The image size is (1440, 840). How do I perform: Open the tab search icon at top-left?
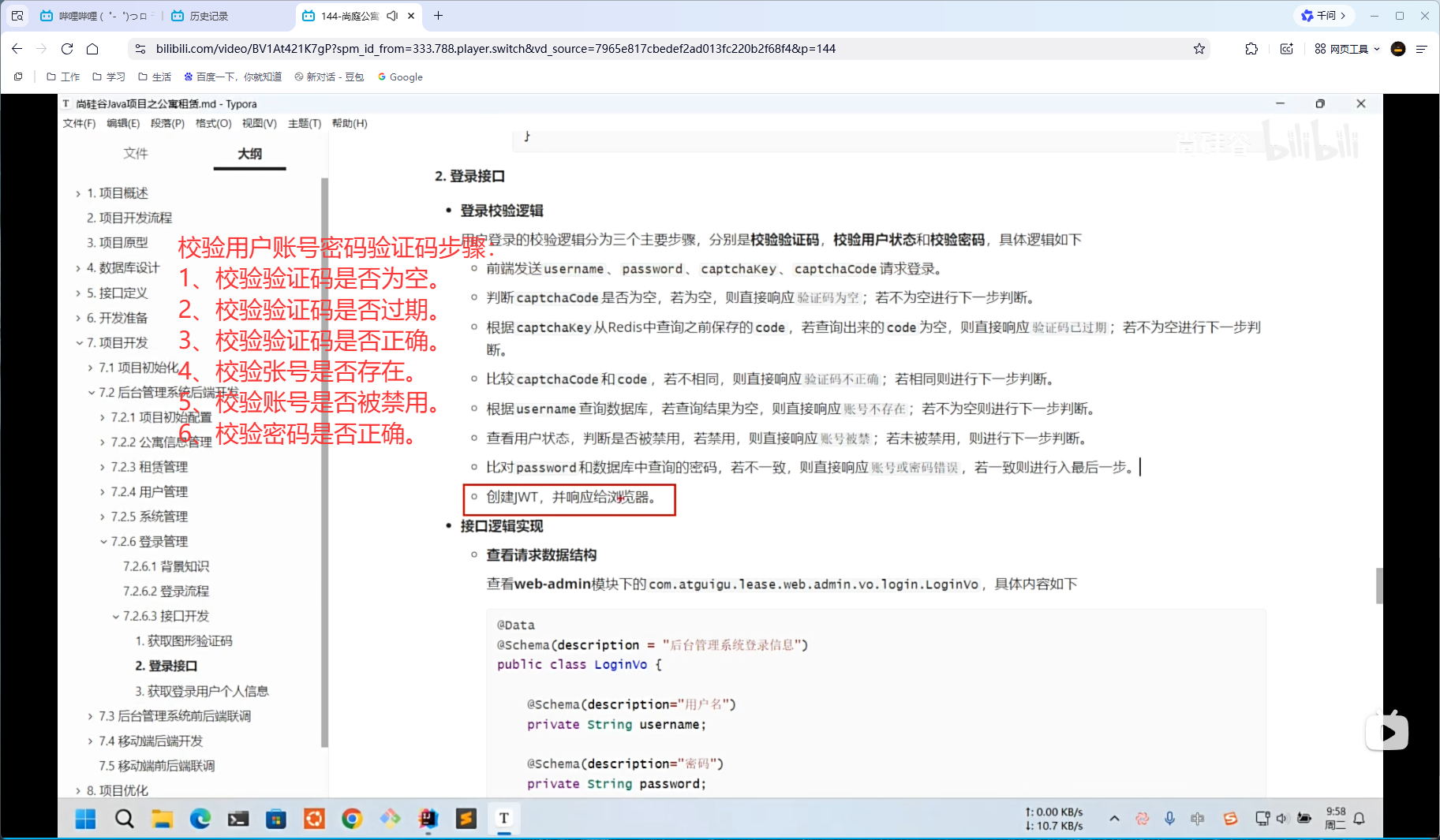pos(17,16)
